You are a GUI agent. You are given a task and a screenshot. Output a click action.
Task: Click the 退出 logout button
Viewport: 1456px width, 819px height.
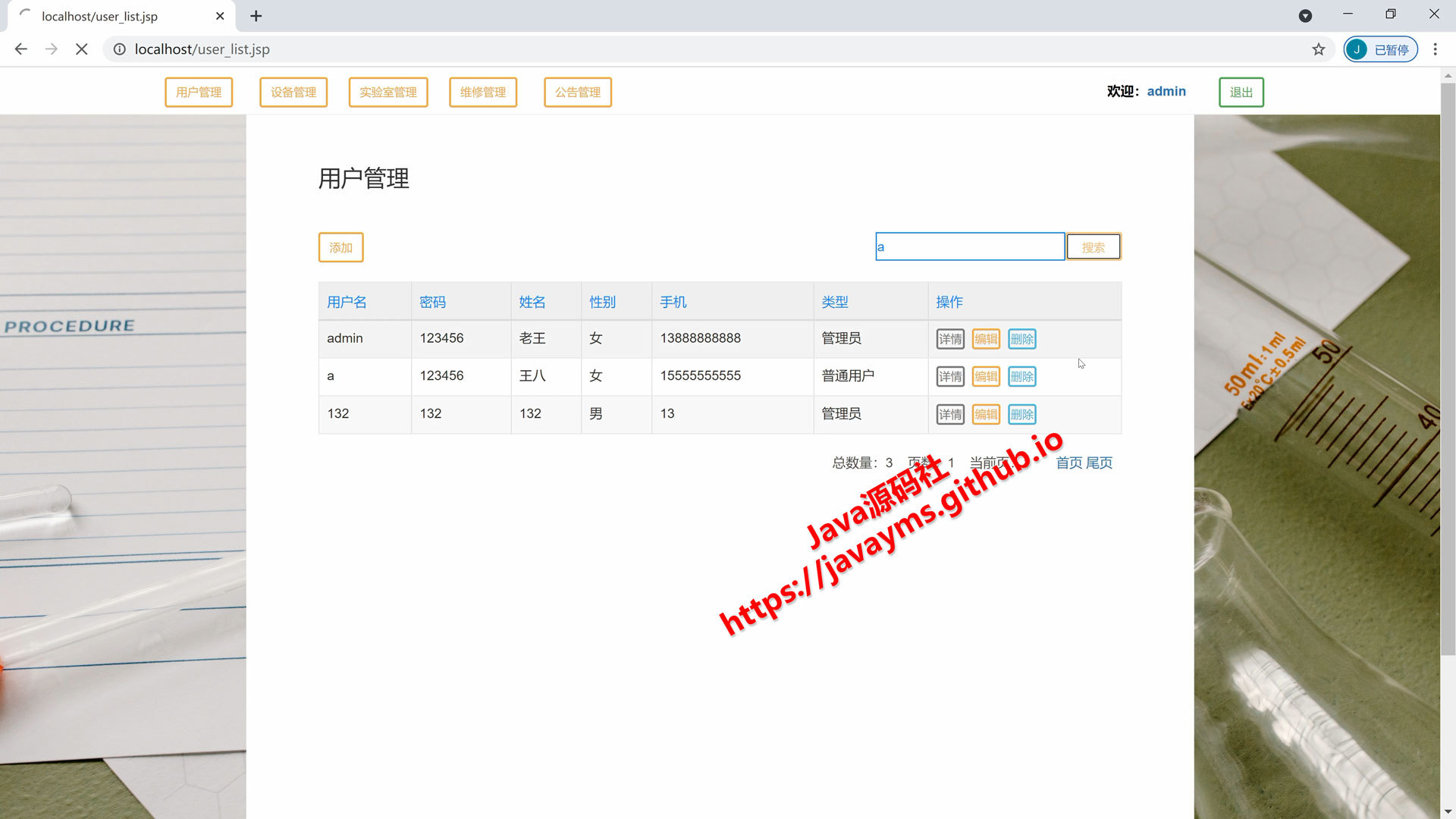1241,92
